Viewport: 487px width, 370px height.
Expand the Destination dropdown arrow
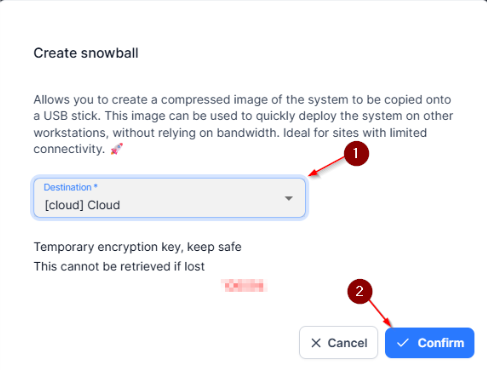click(289, 198)
